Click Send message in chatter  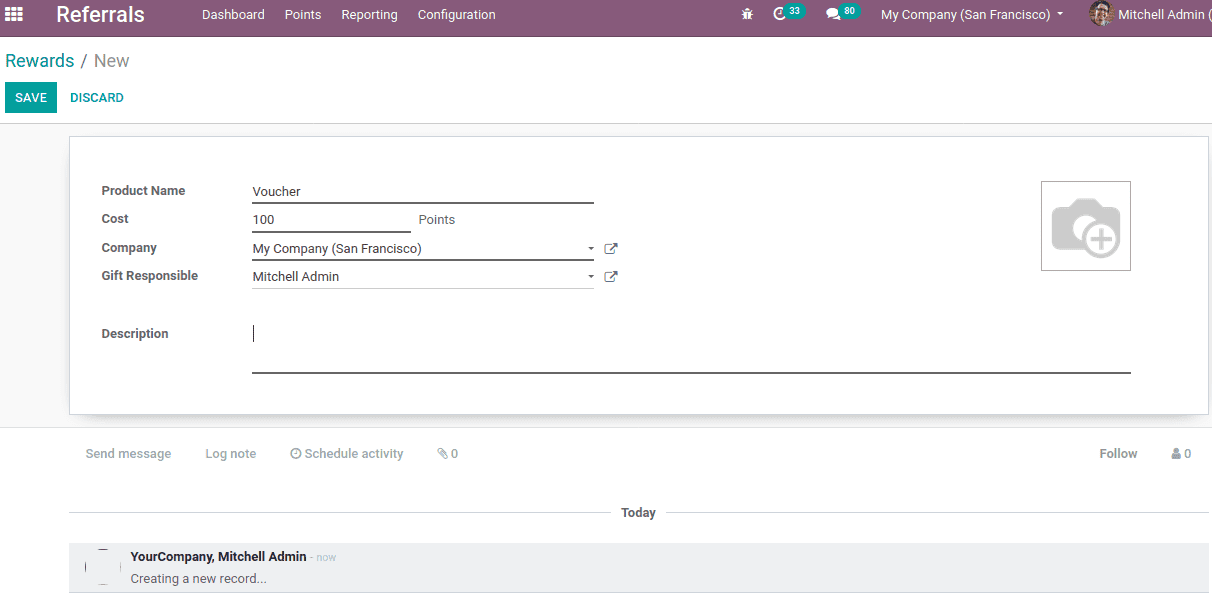click(x=128, y=454)
